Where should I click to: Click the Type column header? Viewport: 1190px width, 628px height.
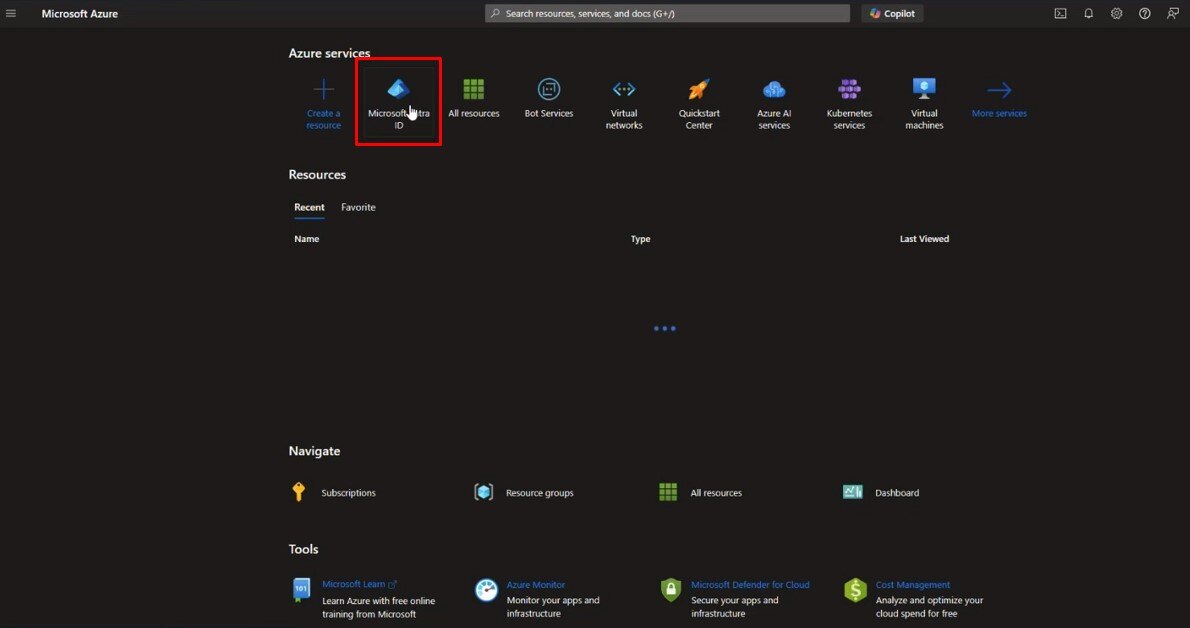pyautogui.click(x=641, y=238)
